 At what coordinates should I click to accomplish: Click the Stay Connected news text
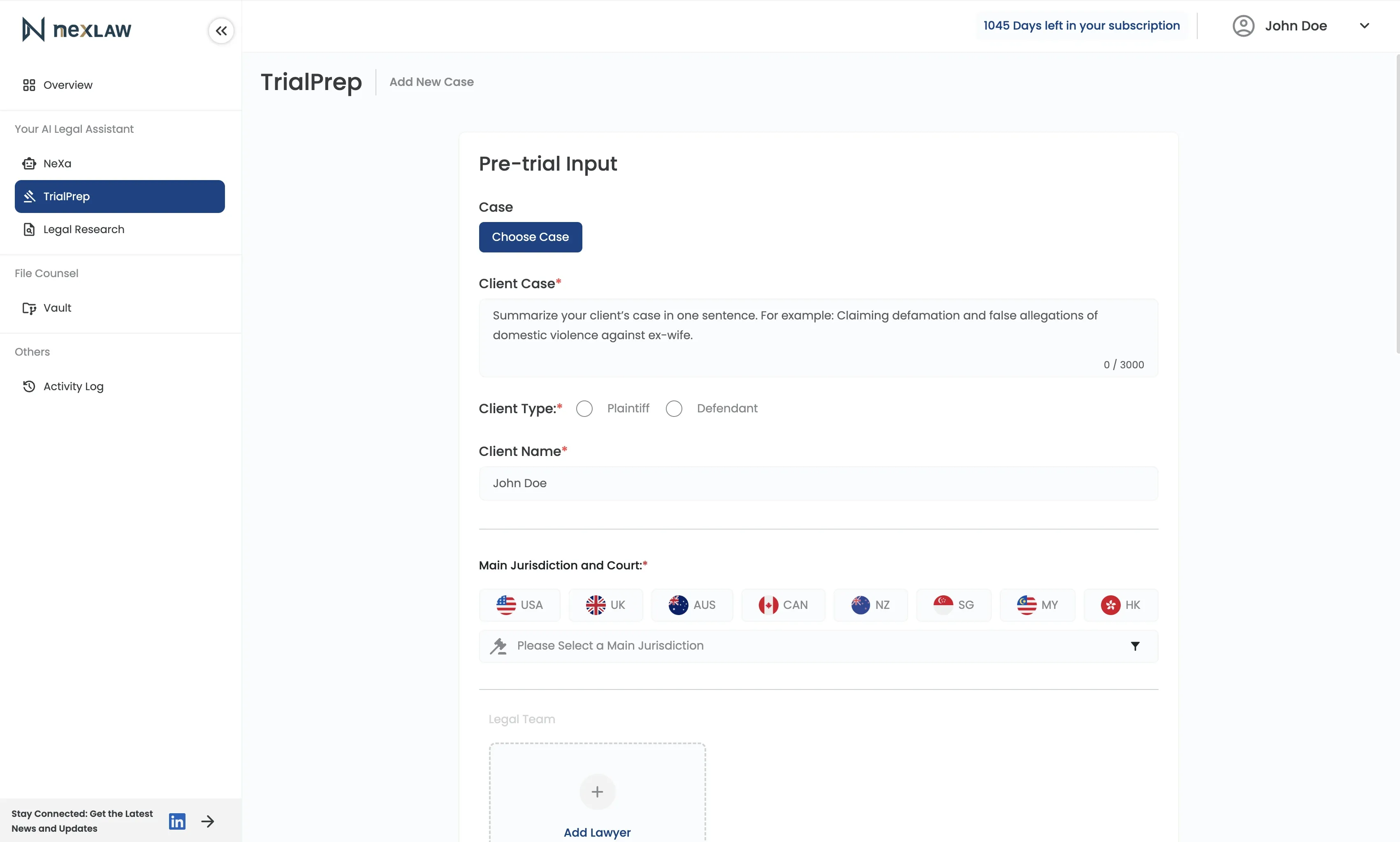tap(82, 821)
